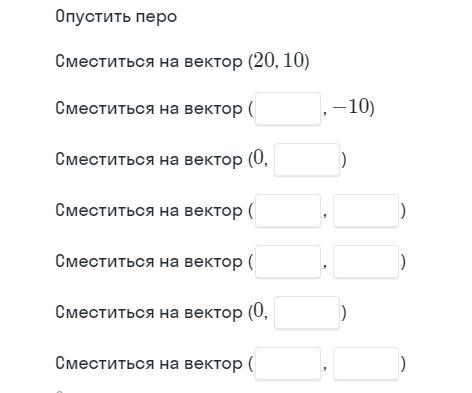The height and width of the screenshot is (393, 472).
Task: Click the 'Опустить перо' command text
Action: coord(116,17)
